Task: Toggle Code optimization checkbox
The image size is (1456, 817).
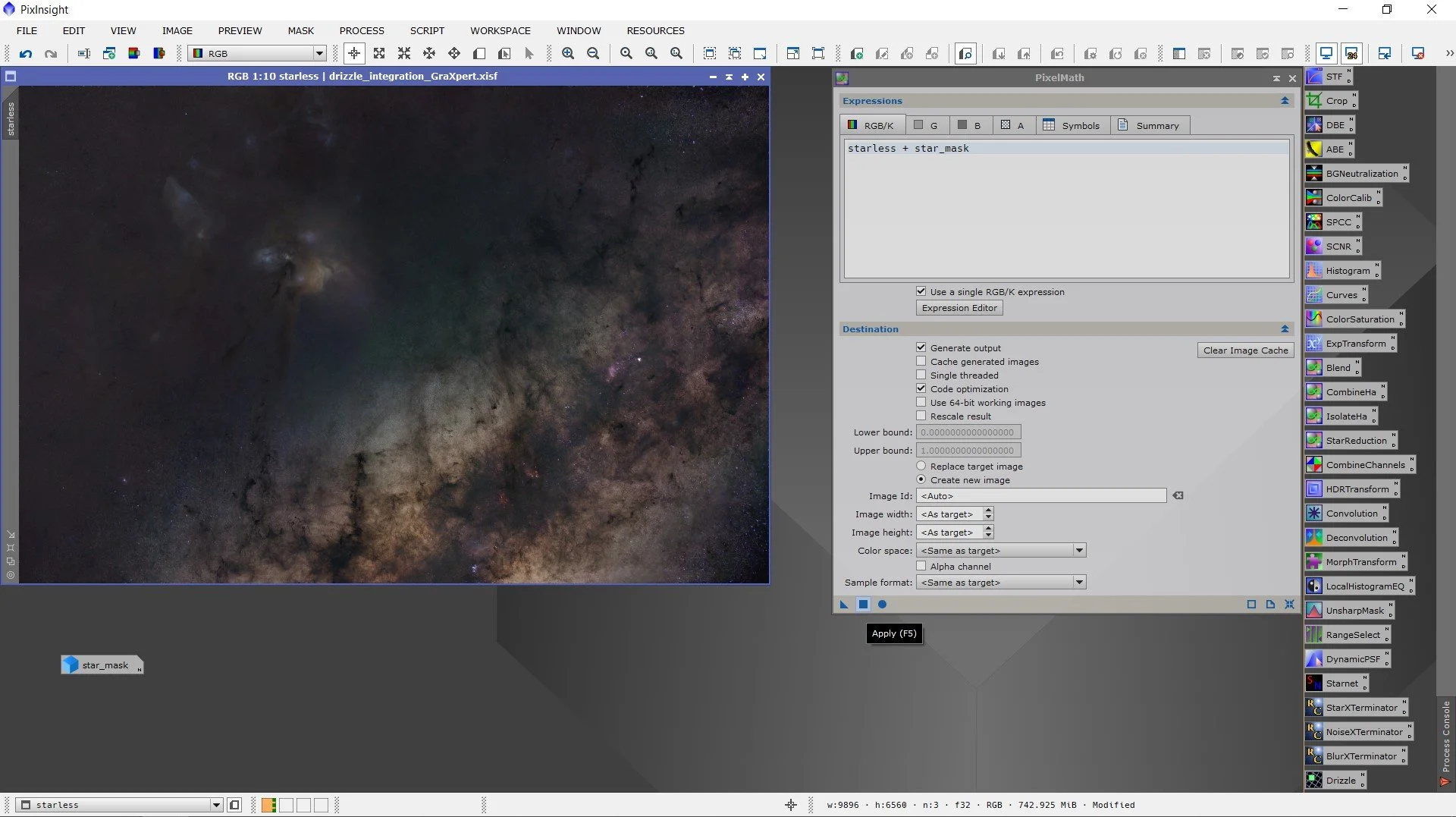Action: tap(962, 389)
